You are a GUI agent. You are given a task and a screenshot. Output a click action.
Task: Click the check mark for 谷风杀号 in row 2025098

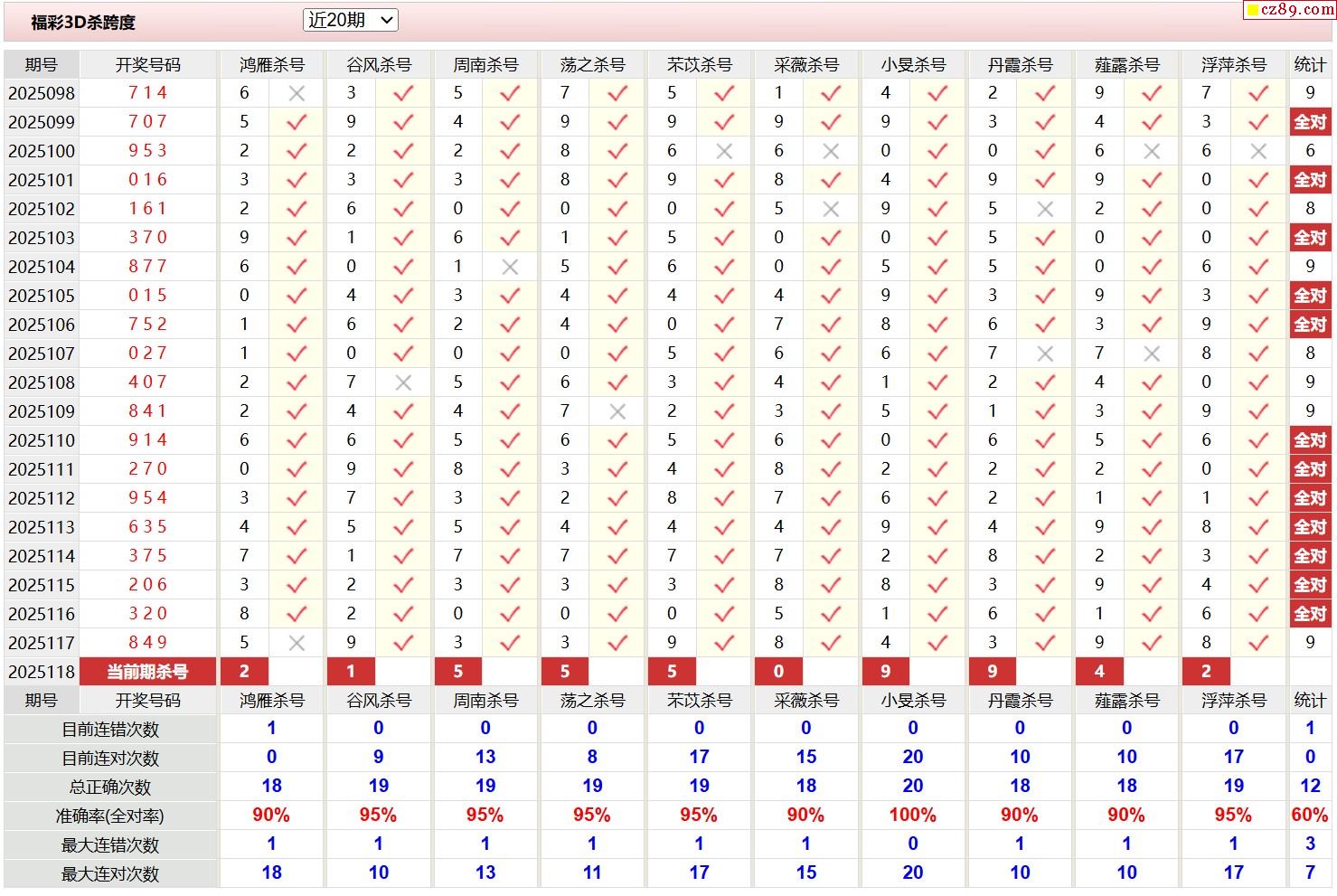click(x=403, y=93)
